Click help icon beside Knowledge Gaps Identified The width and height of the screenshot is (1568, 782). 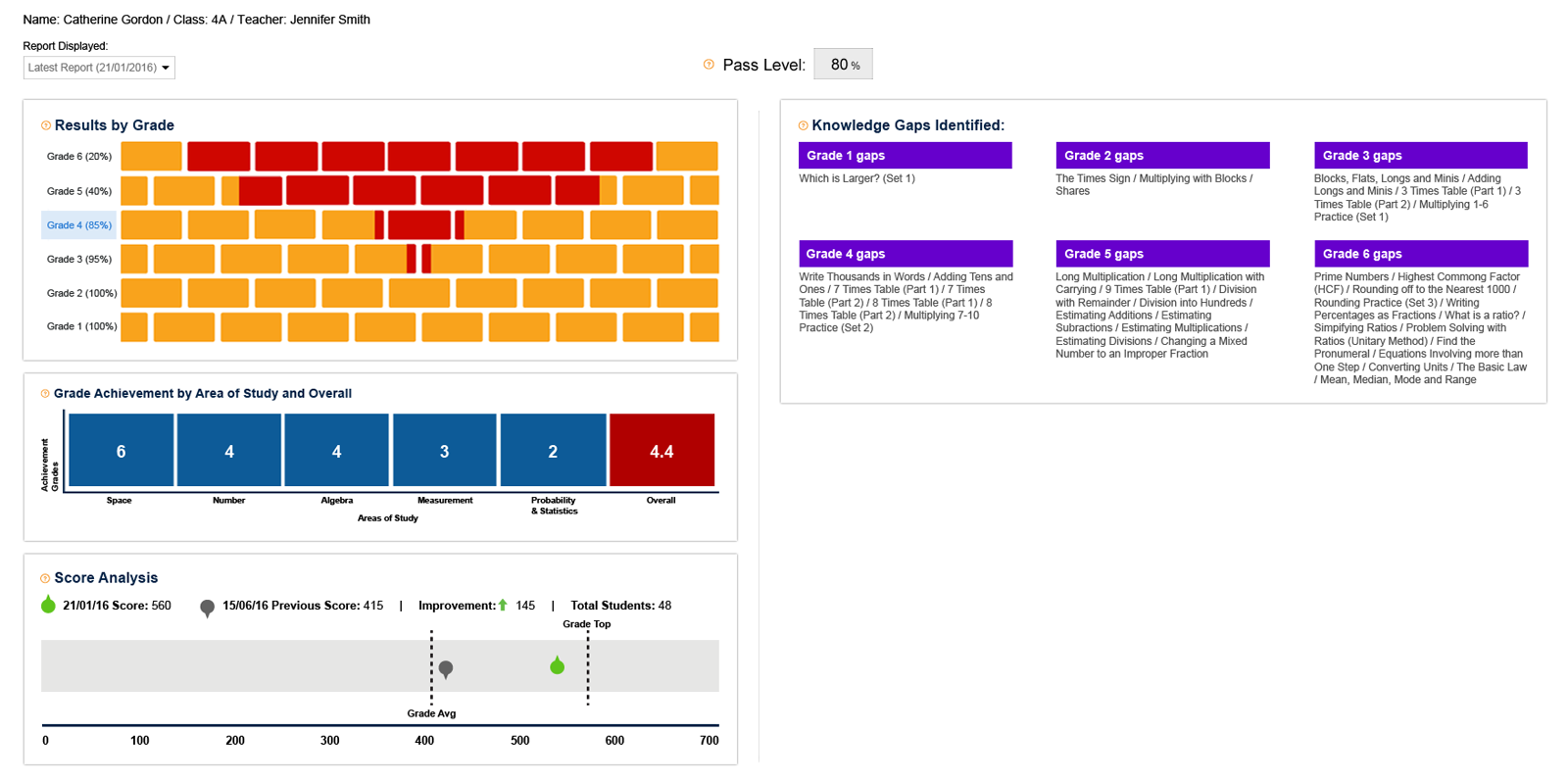(803, 125)
